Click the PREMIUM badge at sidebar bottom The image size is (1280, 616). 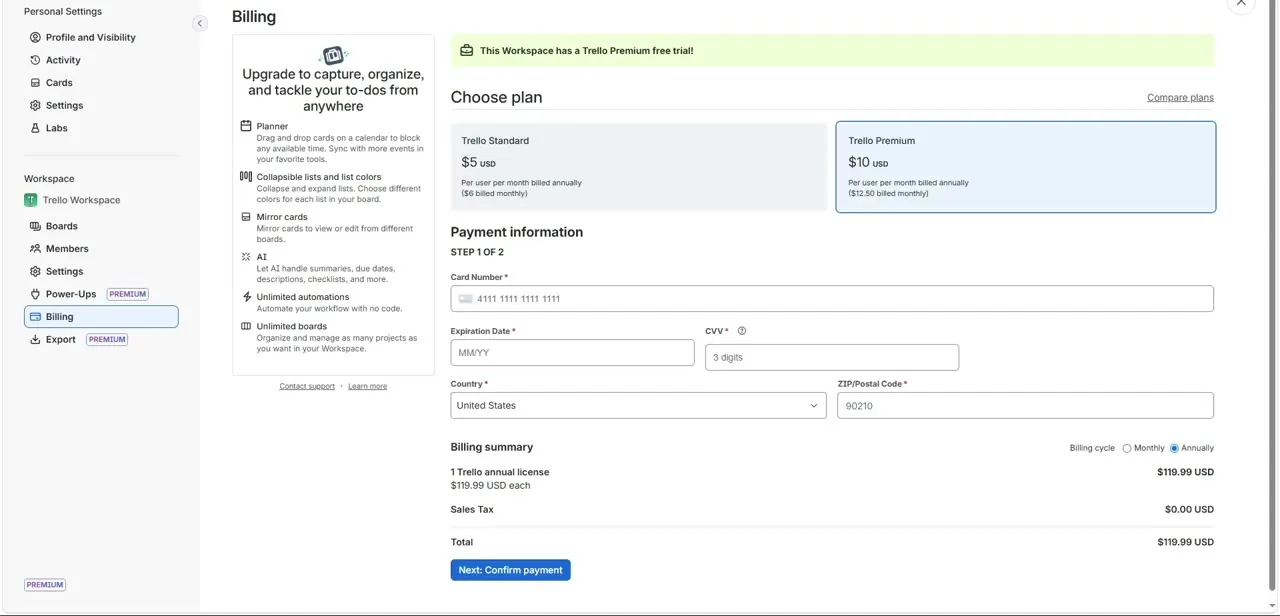point(45,585)
